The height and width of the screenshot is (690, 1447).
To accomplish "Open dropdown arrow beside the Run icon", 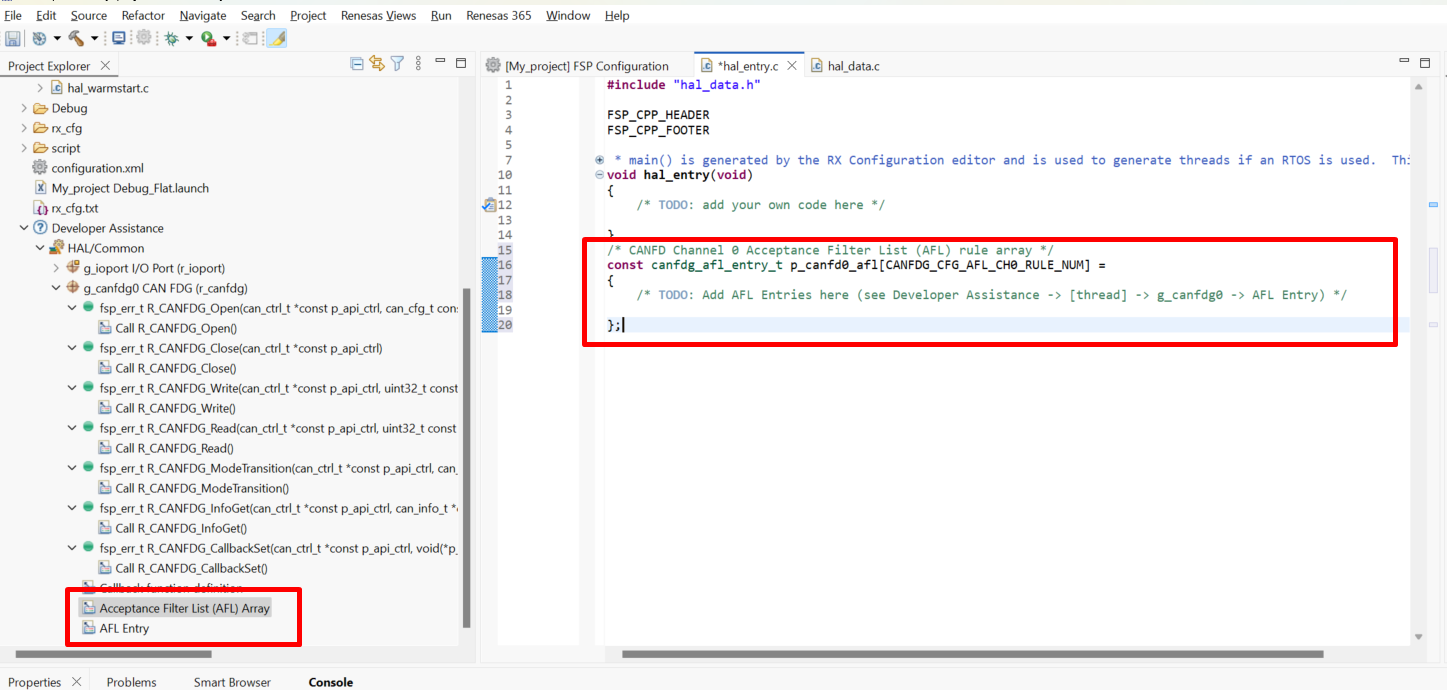I will (x=226, y=38).
